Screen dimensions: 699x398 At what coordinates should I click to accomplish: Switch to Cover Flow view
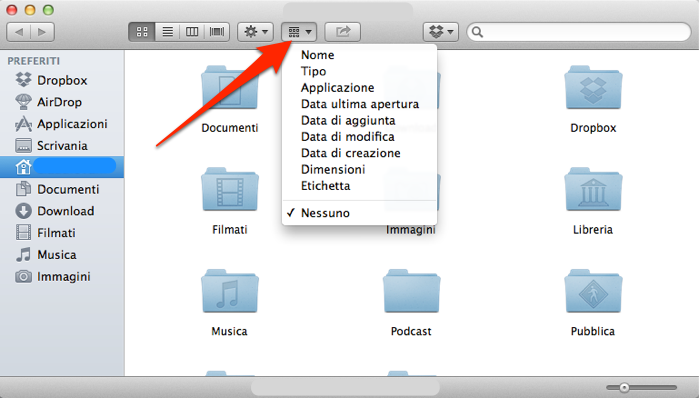tap(217, 32)
